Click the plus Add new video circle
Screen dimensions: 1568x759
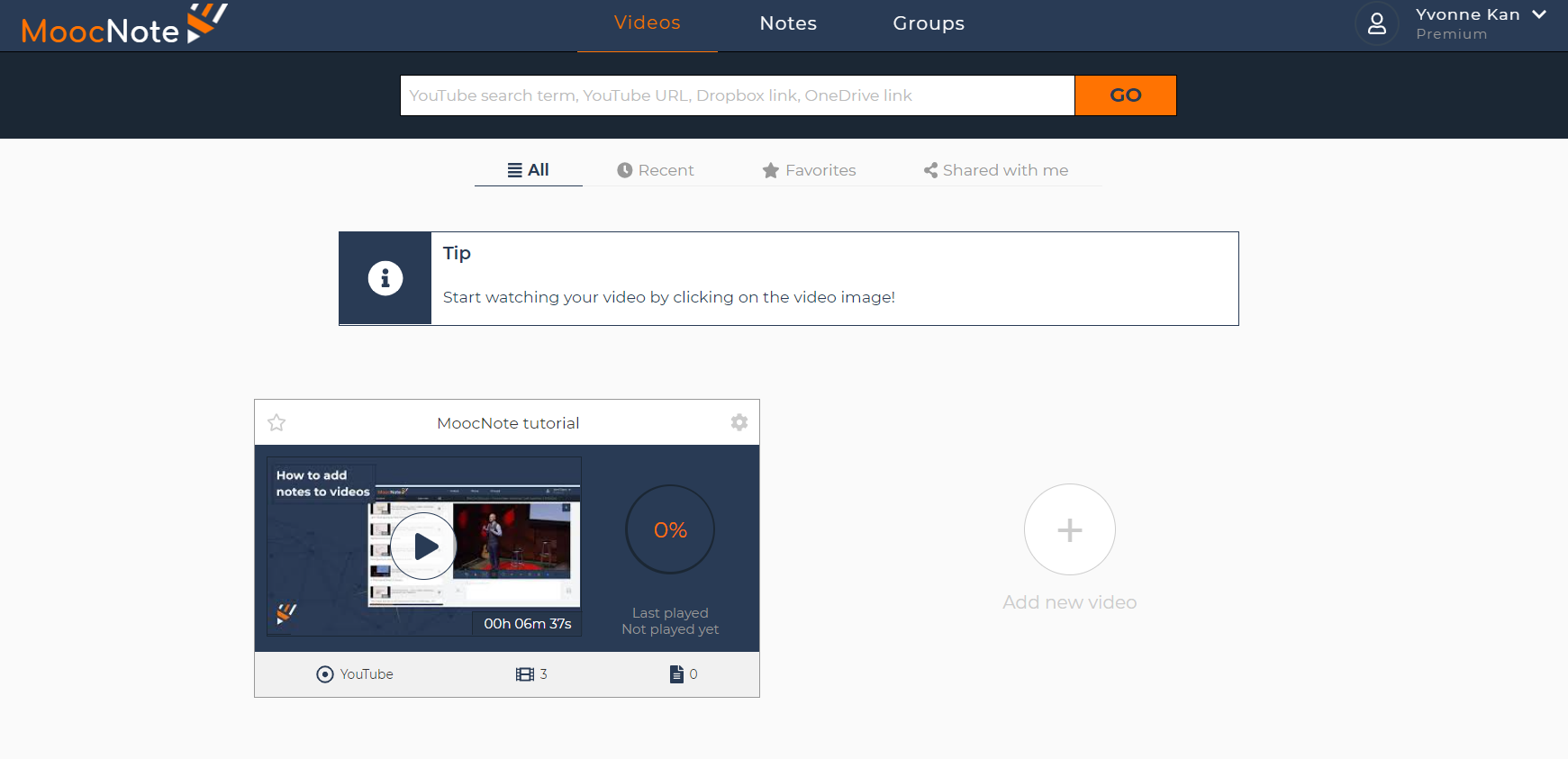pyautogui.click(x=1070, y=529)
